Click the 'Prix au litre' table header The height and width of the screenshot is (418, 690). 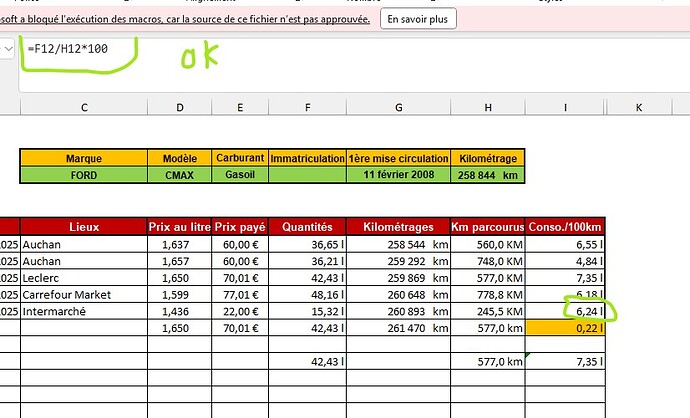point(180,227)
